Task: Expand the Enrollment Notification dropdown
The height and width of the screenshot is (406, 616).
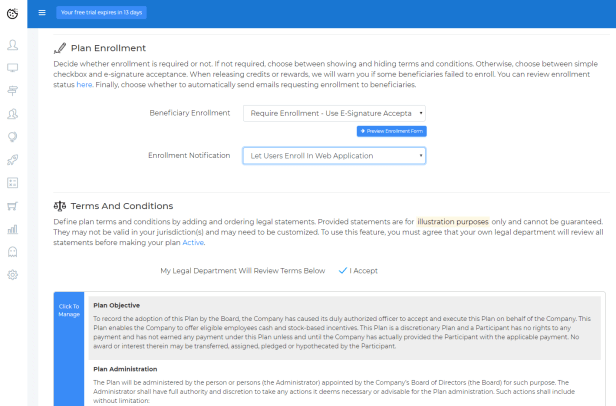Action: click(334, 156)
